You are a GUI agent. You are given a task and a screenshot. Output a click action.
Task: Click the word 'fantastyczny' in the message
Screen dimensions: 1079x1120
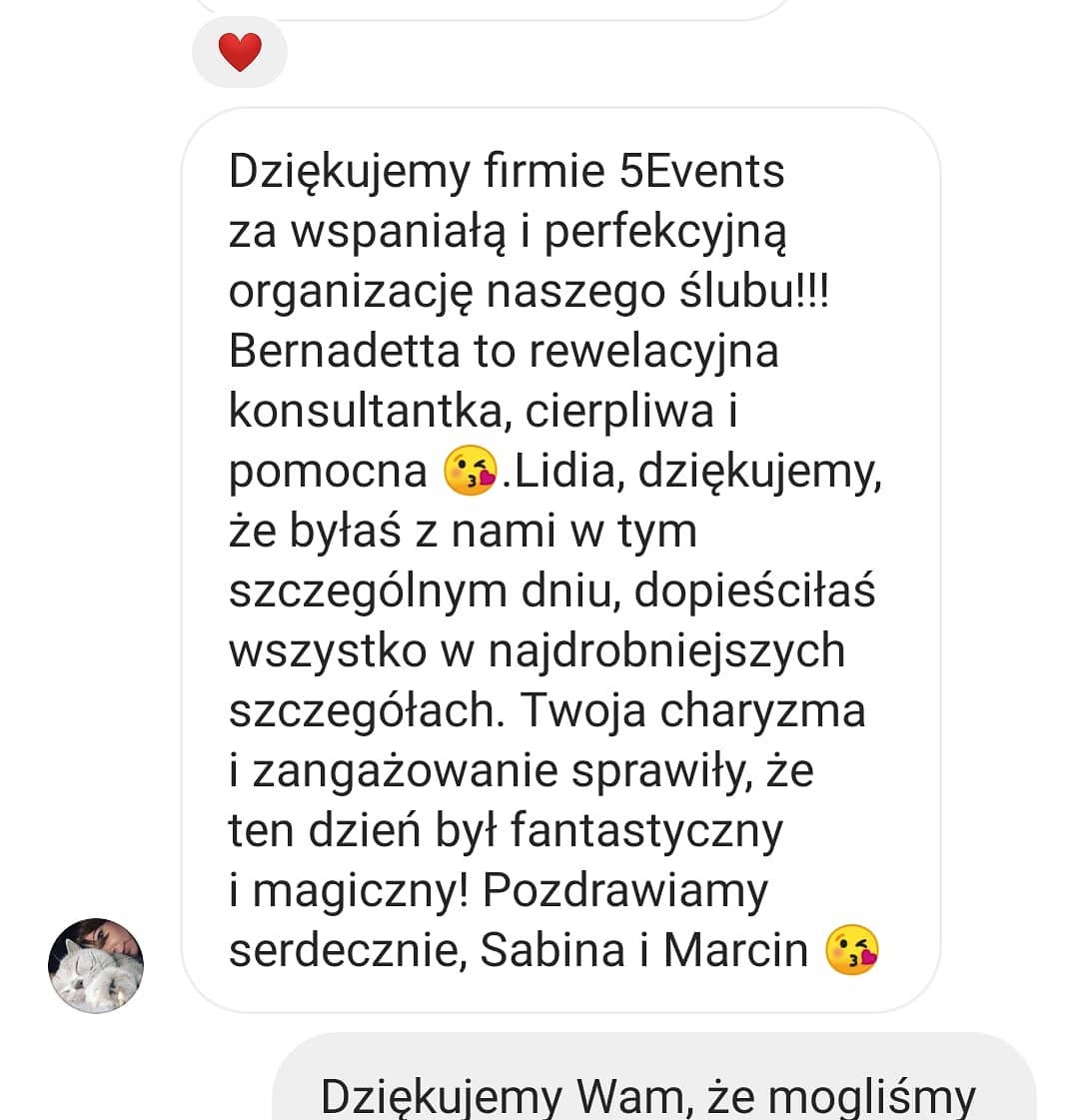[x=646, y=831]
